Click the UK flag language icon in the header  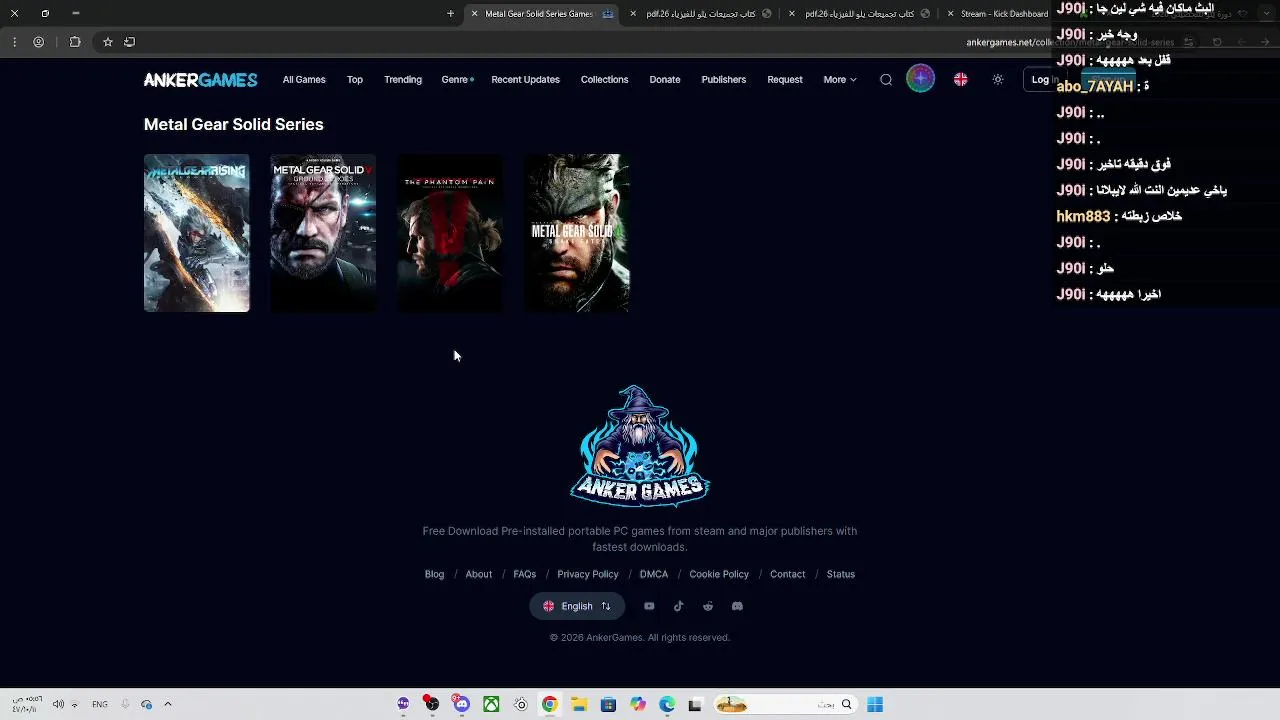pos(961,80)
